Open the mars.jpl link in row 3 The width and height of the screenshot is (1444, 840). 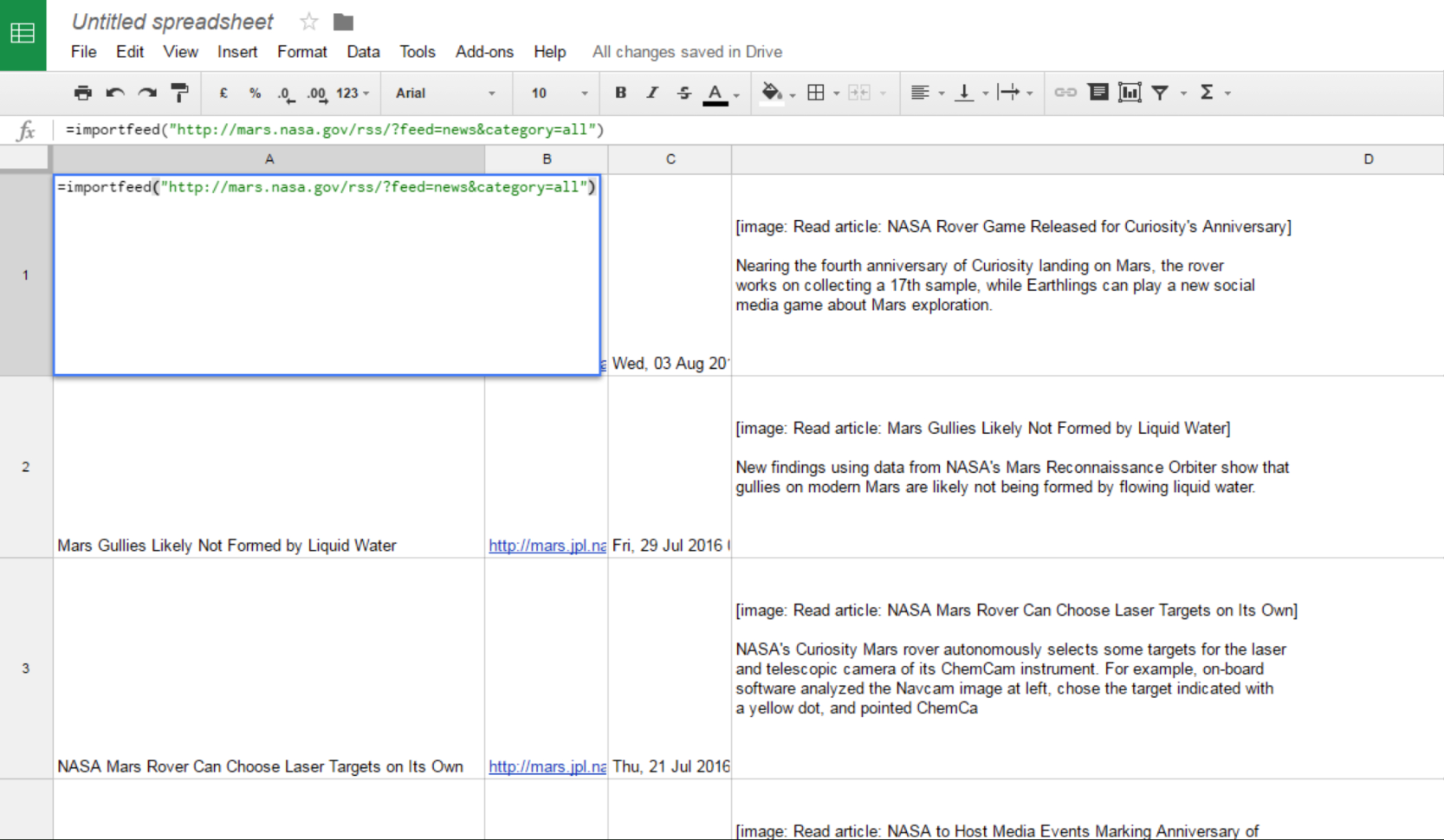[x=547, y=766]
